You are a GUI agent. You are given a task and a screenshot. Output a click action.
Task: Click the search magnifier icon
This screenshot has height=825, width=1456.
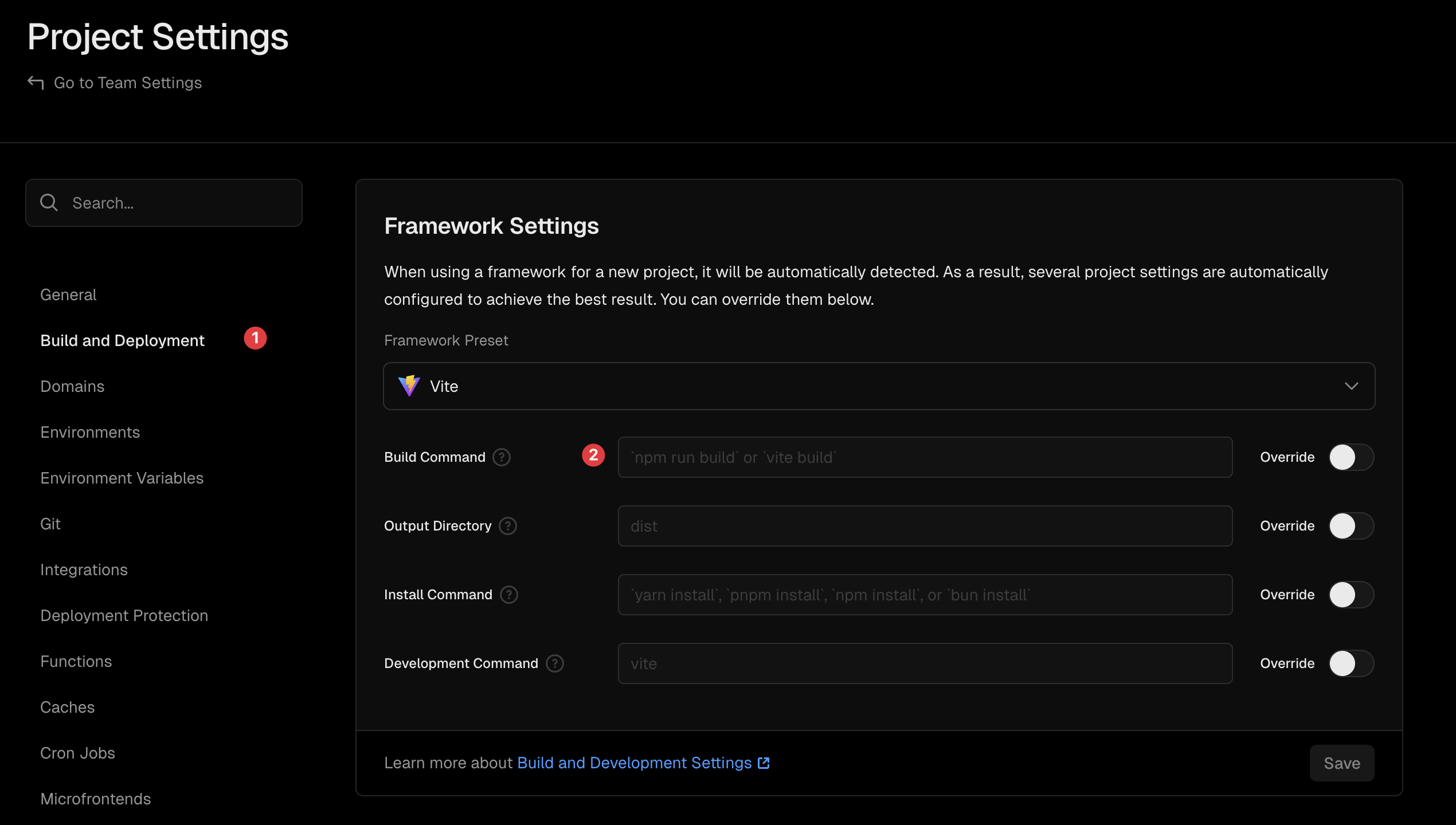coord(49,203)
